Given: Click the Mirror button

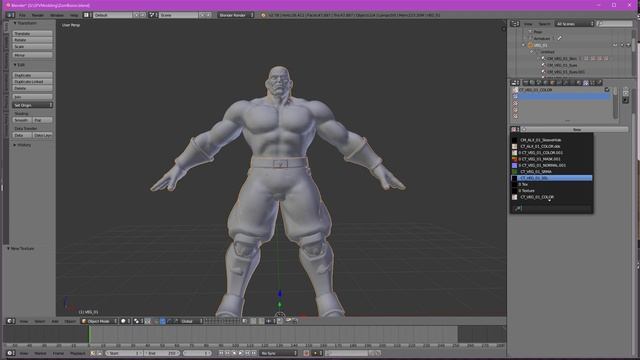Looking at the screenshot, I should (32, 55).
